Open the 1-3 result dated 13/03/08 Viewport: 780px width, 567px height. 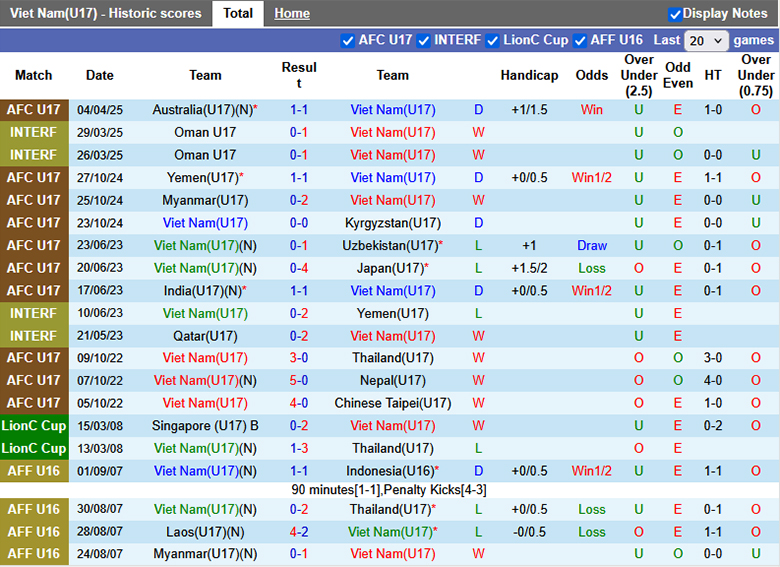click(298, 449)
